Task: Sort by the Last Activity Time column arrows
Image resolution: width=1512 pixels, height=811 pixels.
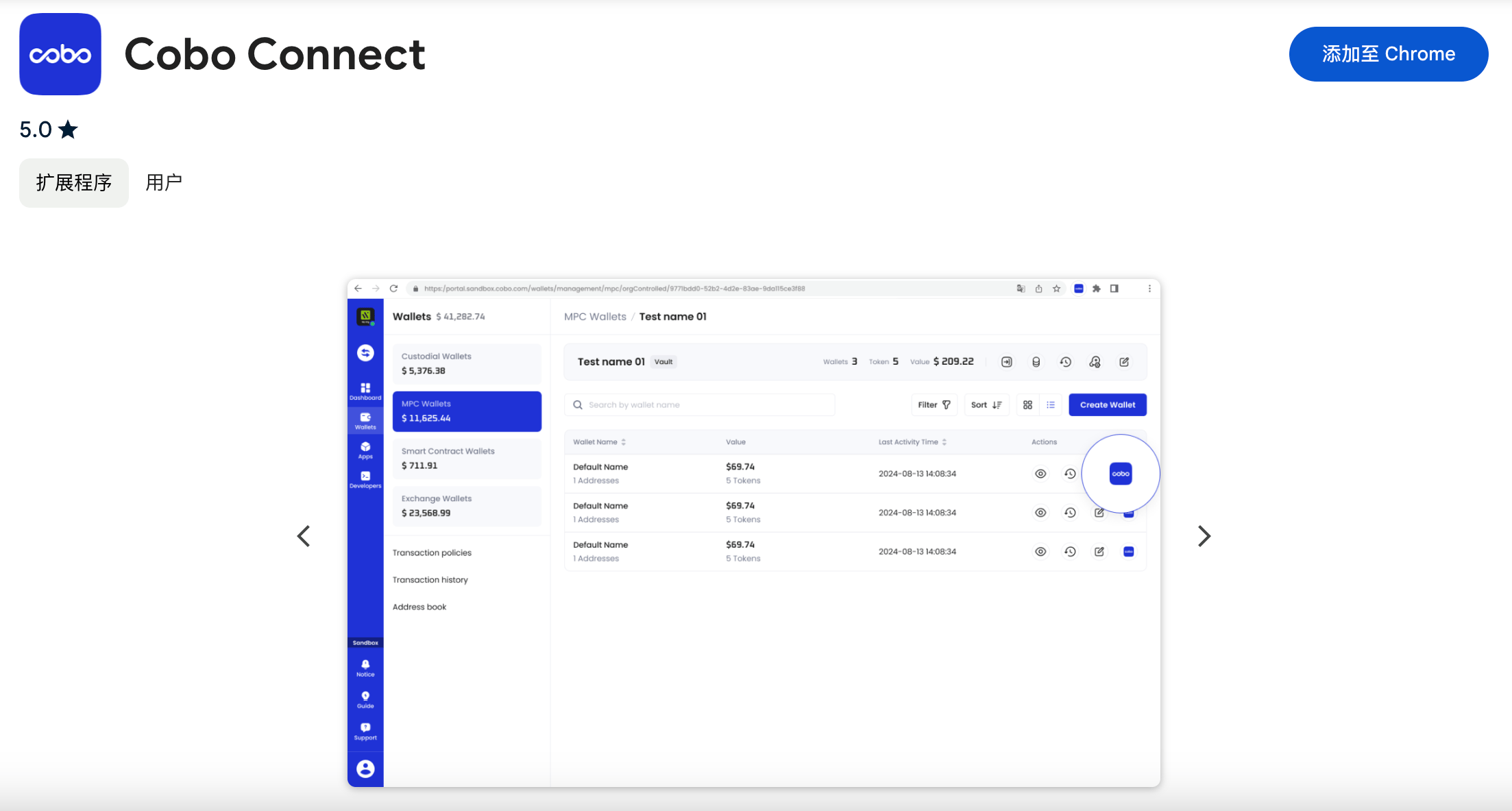Action: (x=944, y=442)
